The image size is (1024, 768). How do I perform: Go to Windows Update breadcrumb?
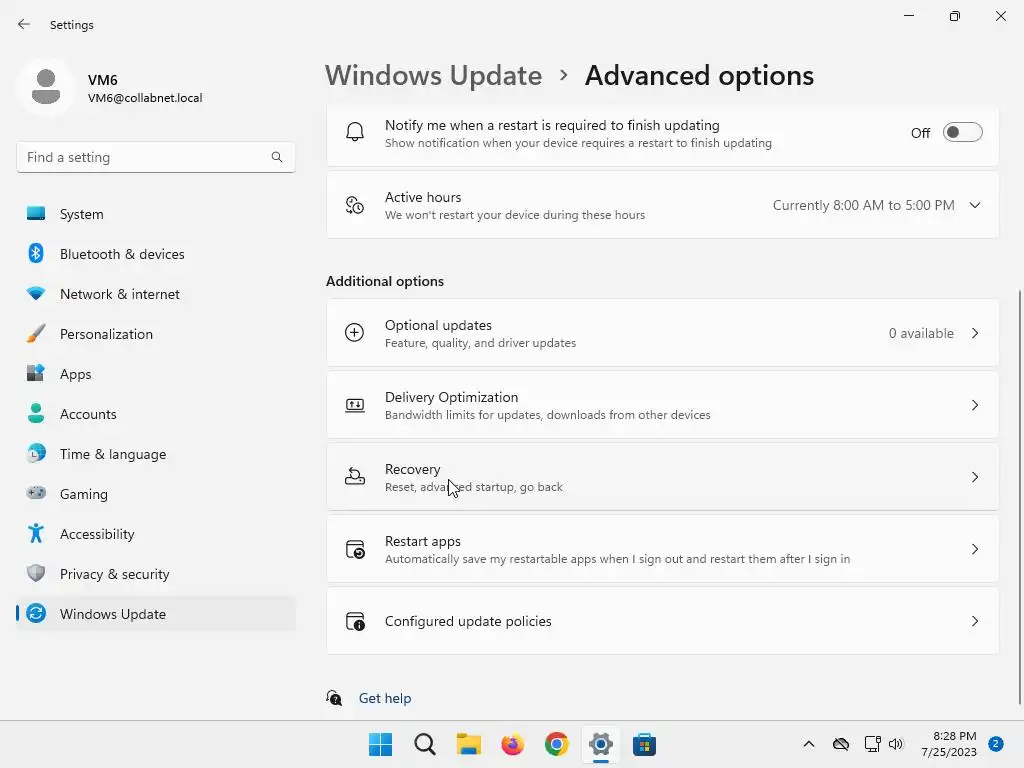(434, 76)
